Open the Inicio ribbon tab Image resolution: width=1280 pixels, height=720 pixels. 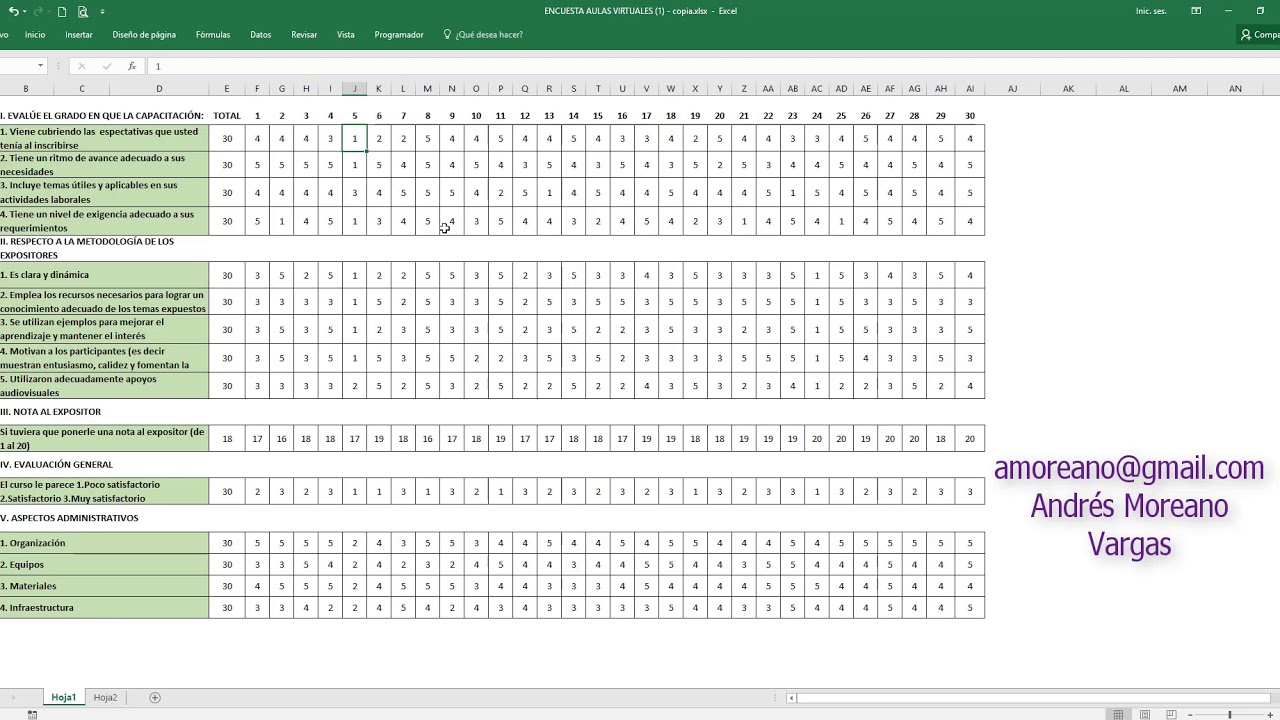[35, 34]
